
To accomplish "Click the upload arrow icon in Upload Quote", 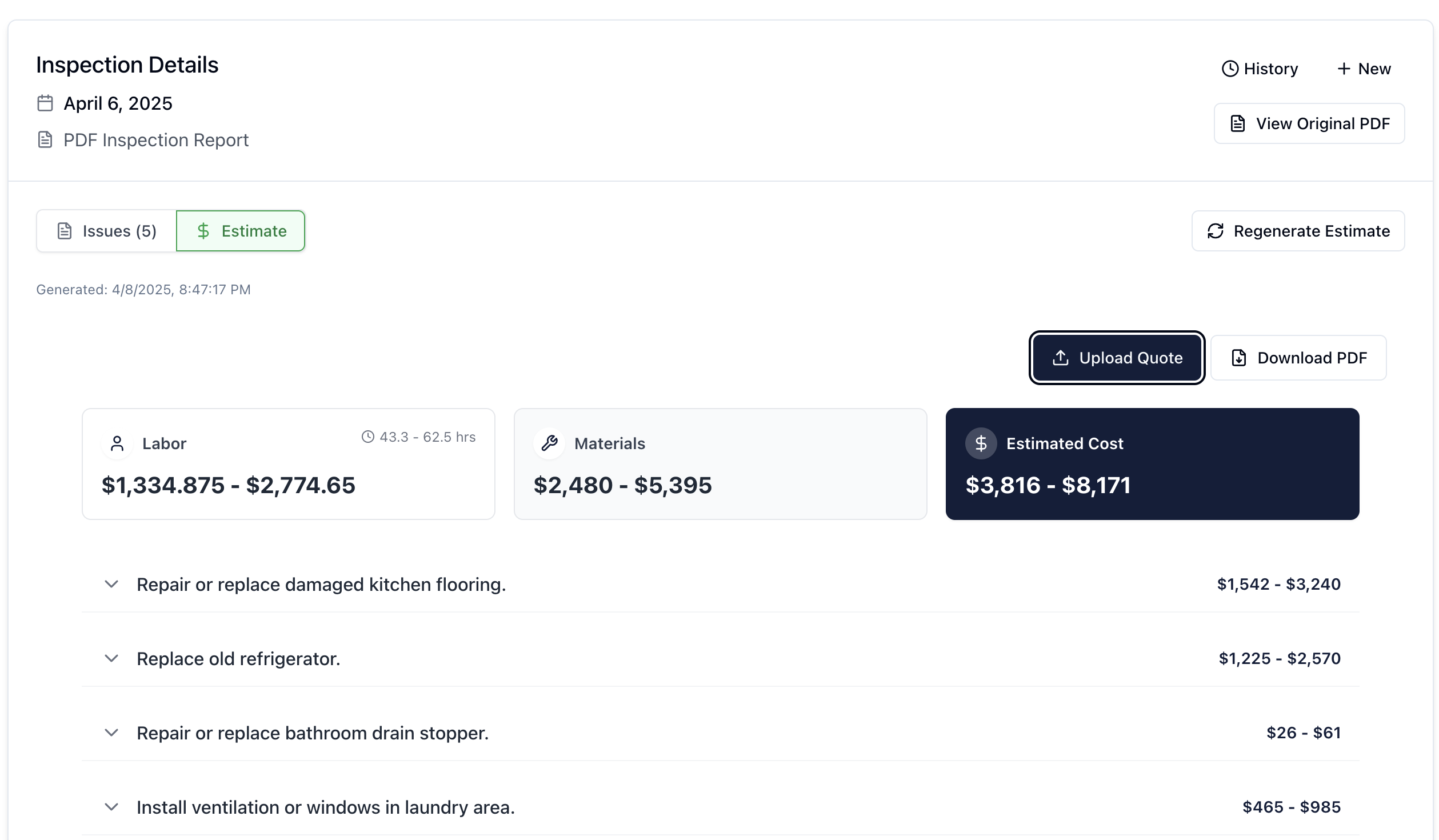I will 1060,358.
